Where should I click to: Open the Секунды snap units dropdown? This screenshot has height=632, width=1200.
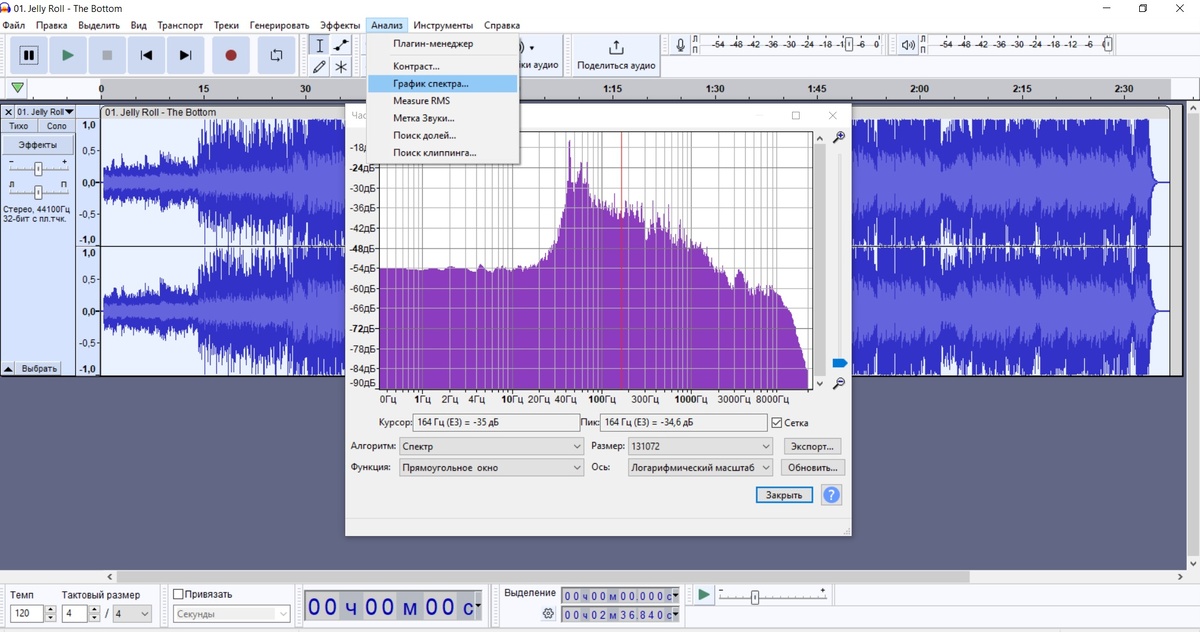[x=231, y=613]
